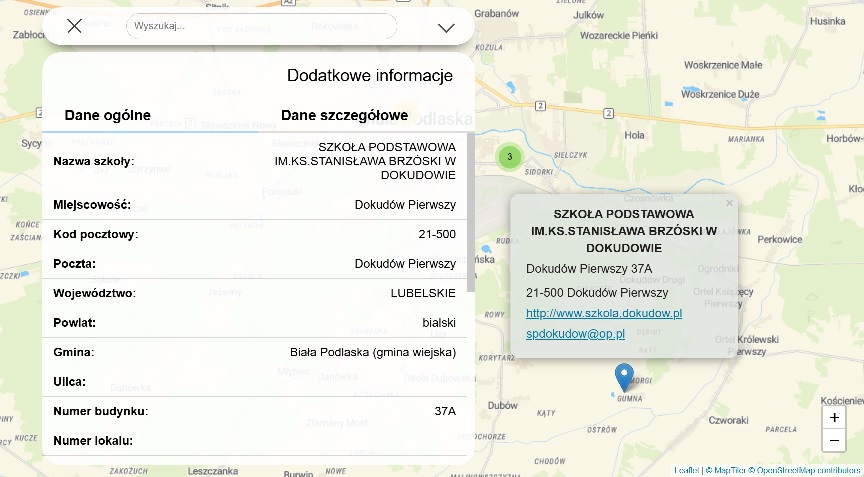This screenshot has width=864, height=477.
Task: Click the 'Miejscowość:' label
Action: pos(92,205)
